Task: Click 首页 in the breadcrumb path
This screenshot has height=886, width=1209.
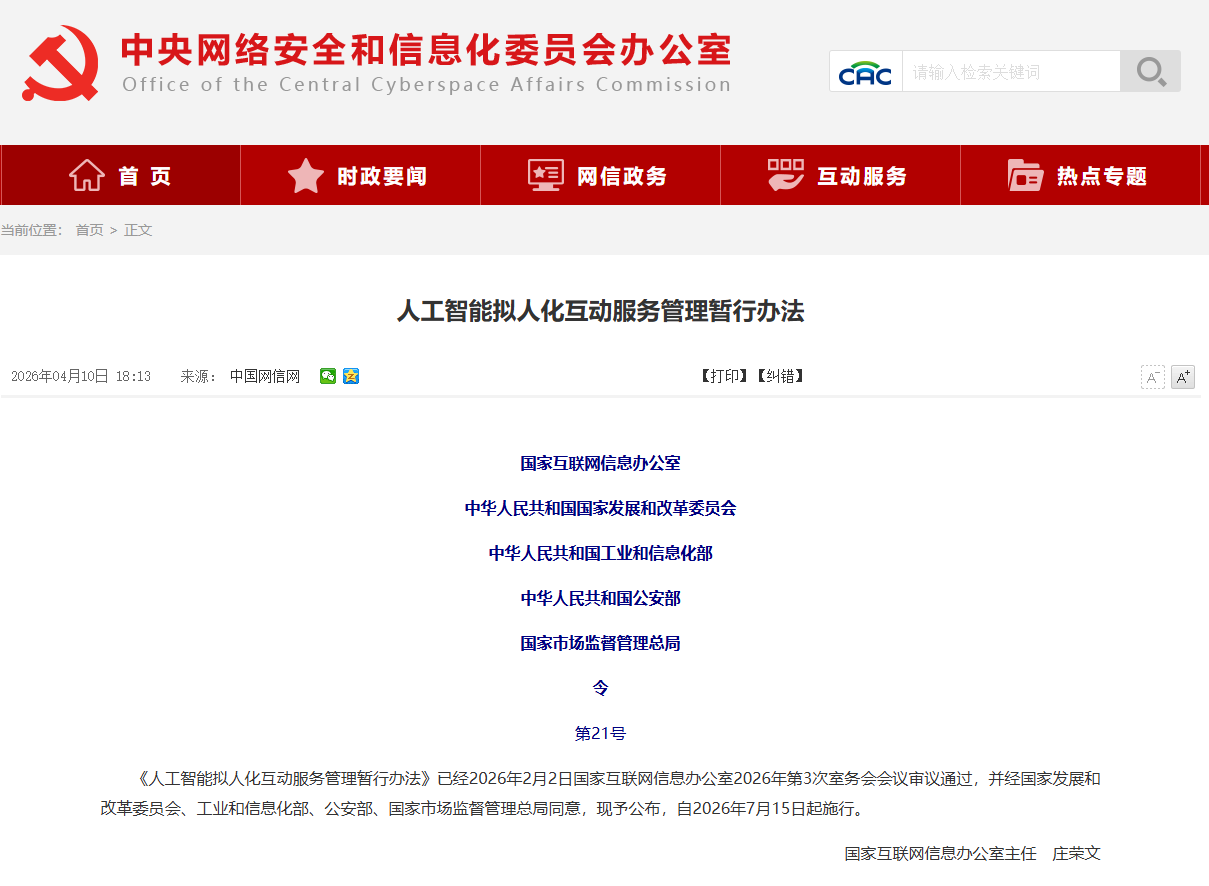Action: point(90,230)
